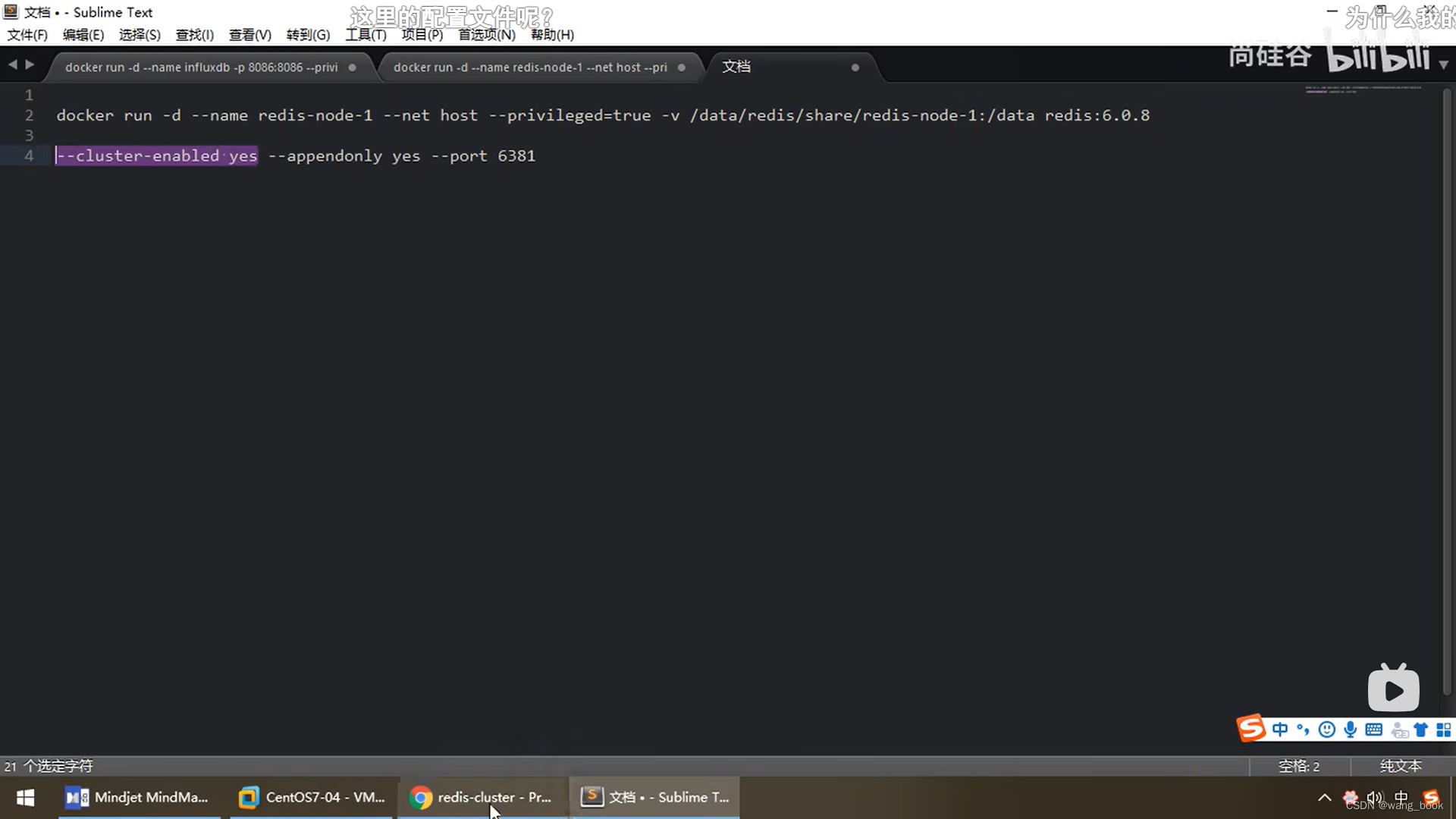Toggle system tray IME language indicator
Viewport: 1456px width, 819px height.
click(x=1401, y=797)
